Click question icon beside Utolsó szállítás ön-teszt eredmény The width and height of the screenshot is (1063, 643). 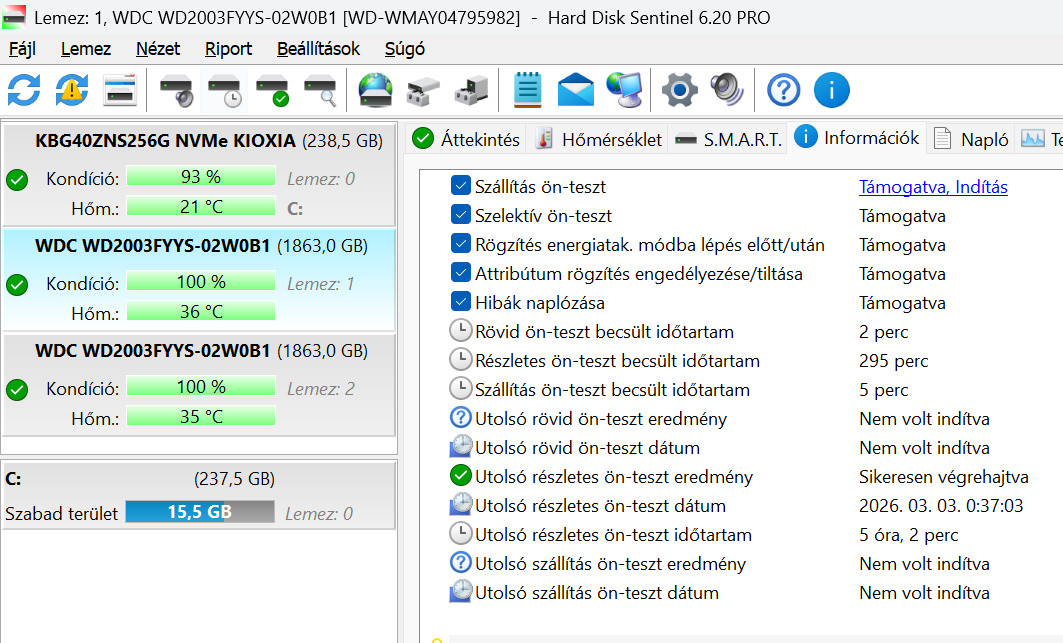[461, 562]
